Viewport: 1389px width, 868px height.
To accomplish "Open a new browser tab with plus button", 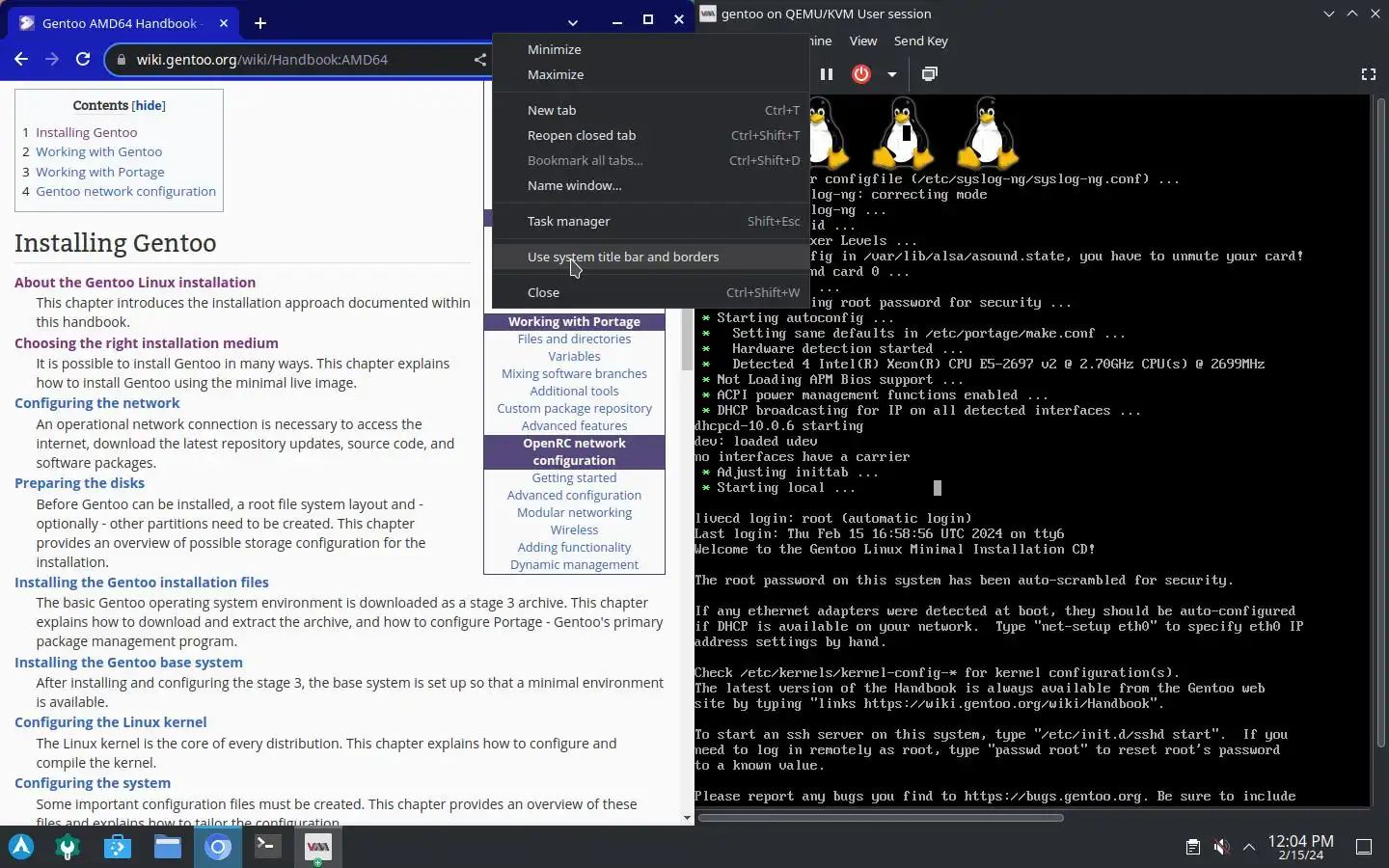I will pyautogui.click(x=260, y=22).
